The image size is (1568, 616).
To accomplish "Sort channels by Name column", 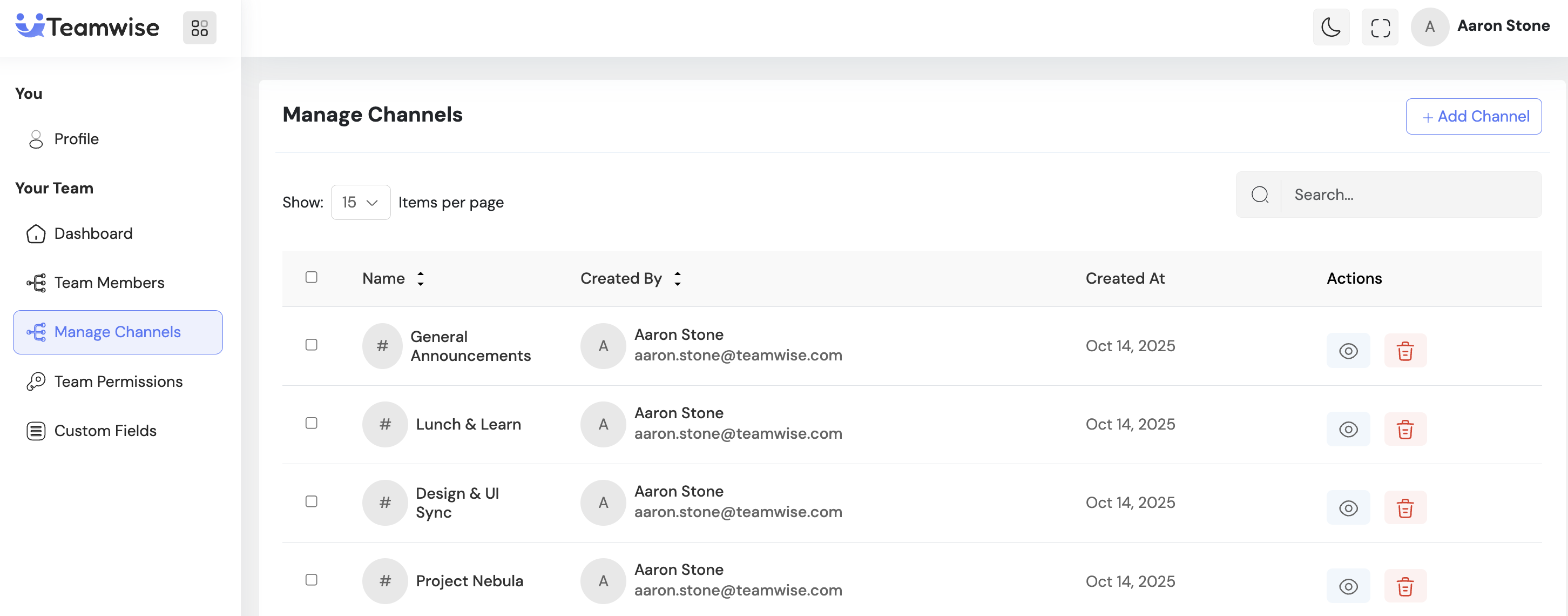I will click(x=420, y=278).
